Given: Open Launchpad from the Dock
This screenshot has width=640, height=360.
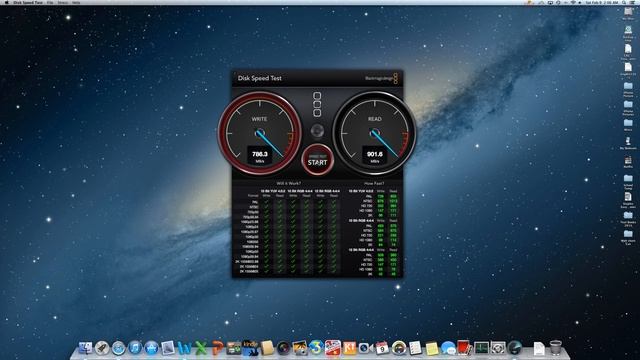Looking at the screenshot, I should pos(102,348).
